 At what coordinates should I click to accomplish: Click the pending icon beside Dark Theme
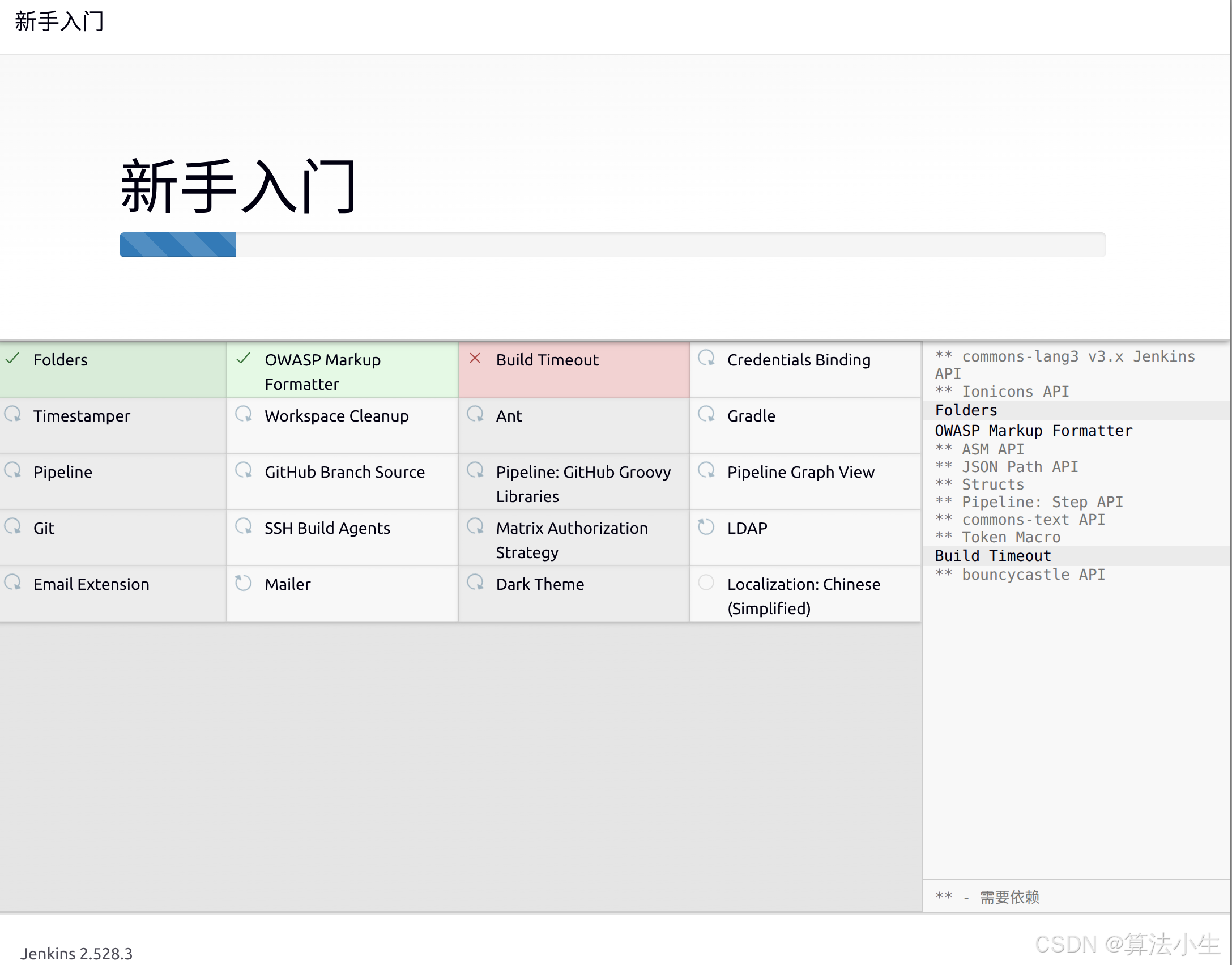[x=475, y=583]
